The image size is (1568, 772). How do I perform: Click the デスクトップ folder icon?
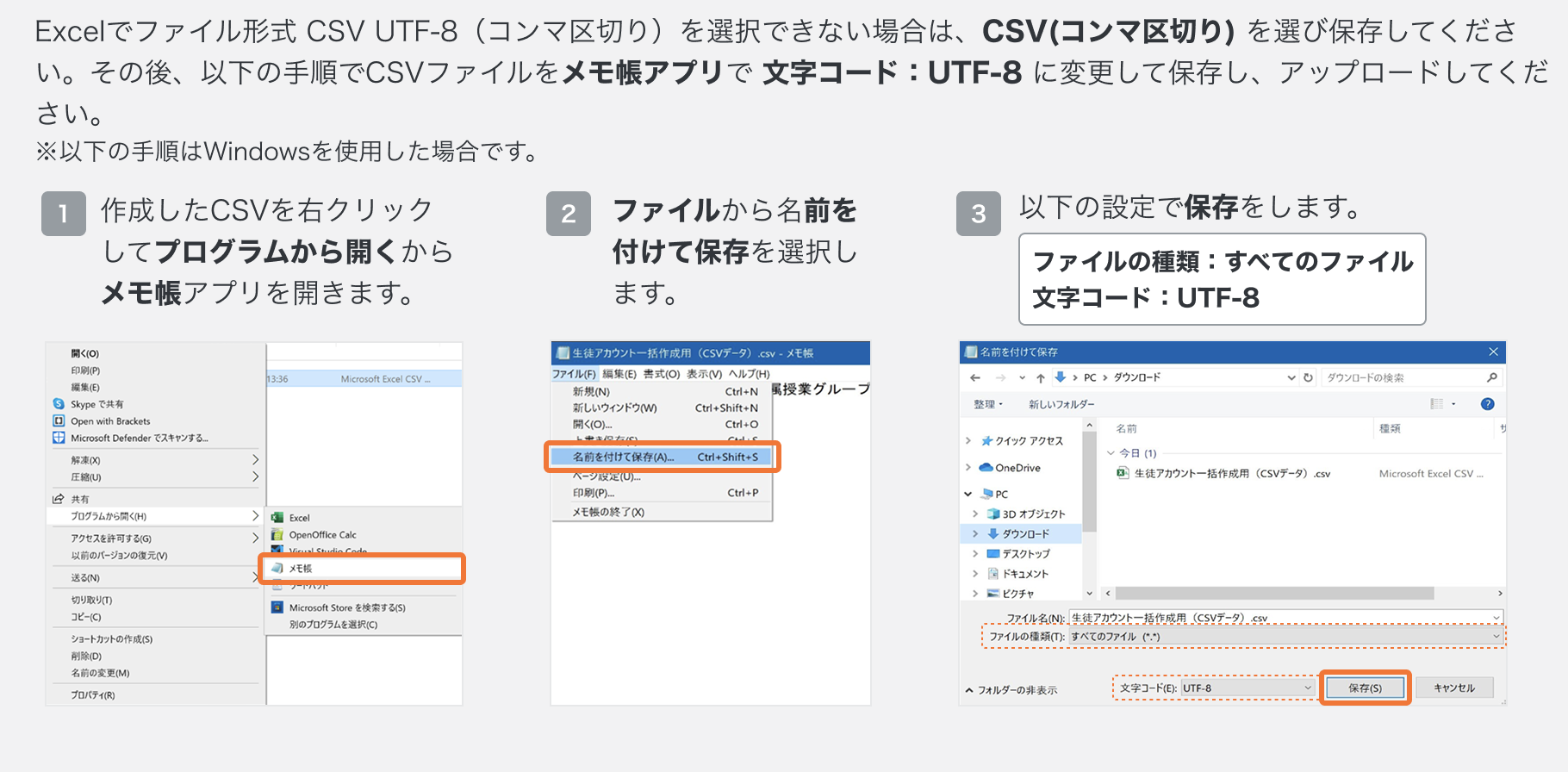(x=993, y=553)
